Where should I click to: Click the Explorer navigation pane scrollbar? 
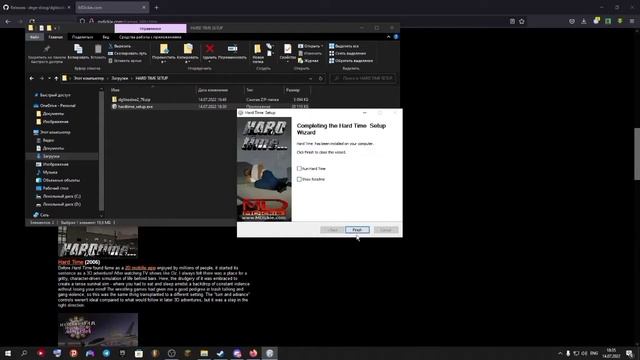click(x=102, y=151)
